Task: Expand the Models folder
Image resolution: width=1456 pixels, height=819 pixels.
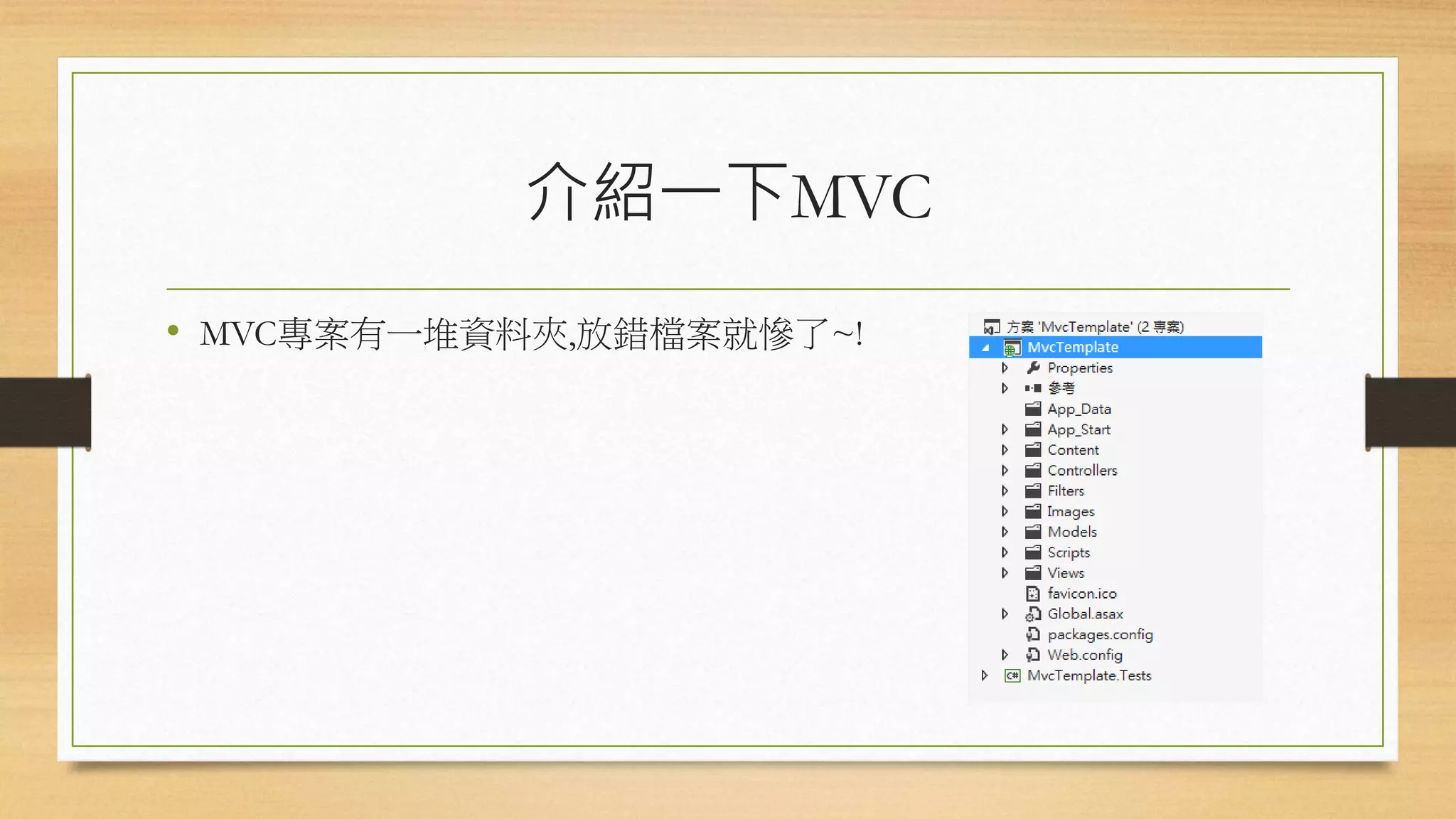Action: pos(1005,532)
